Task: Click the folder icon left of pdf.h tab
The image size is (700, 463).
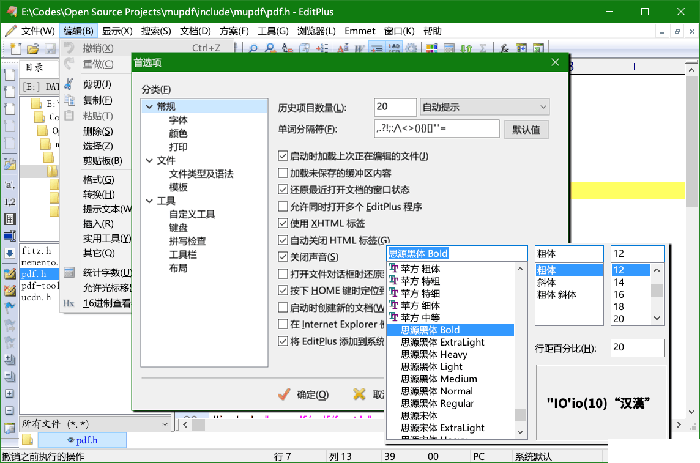Action: click(x=27, y=439)
